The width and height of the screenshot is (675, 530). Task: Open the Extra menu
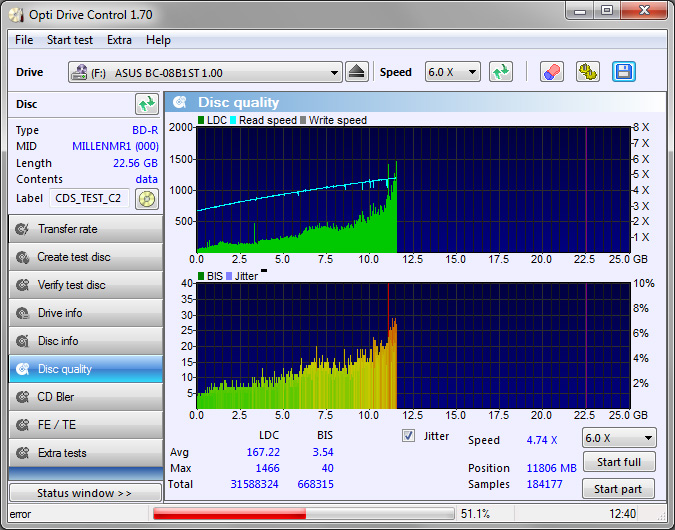coord(119,40)
